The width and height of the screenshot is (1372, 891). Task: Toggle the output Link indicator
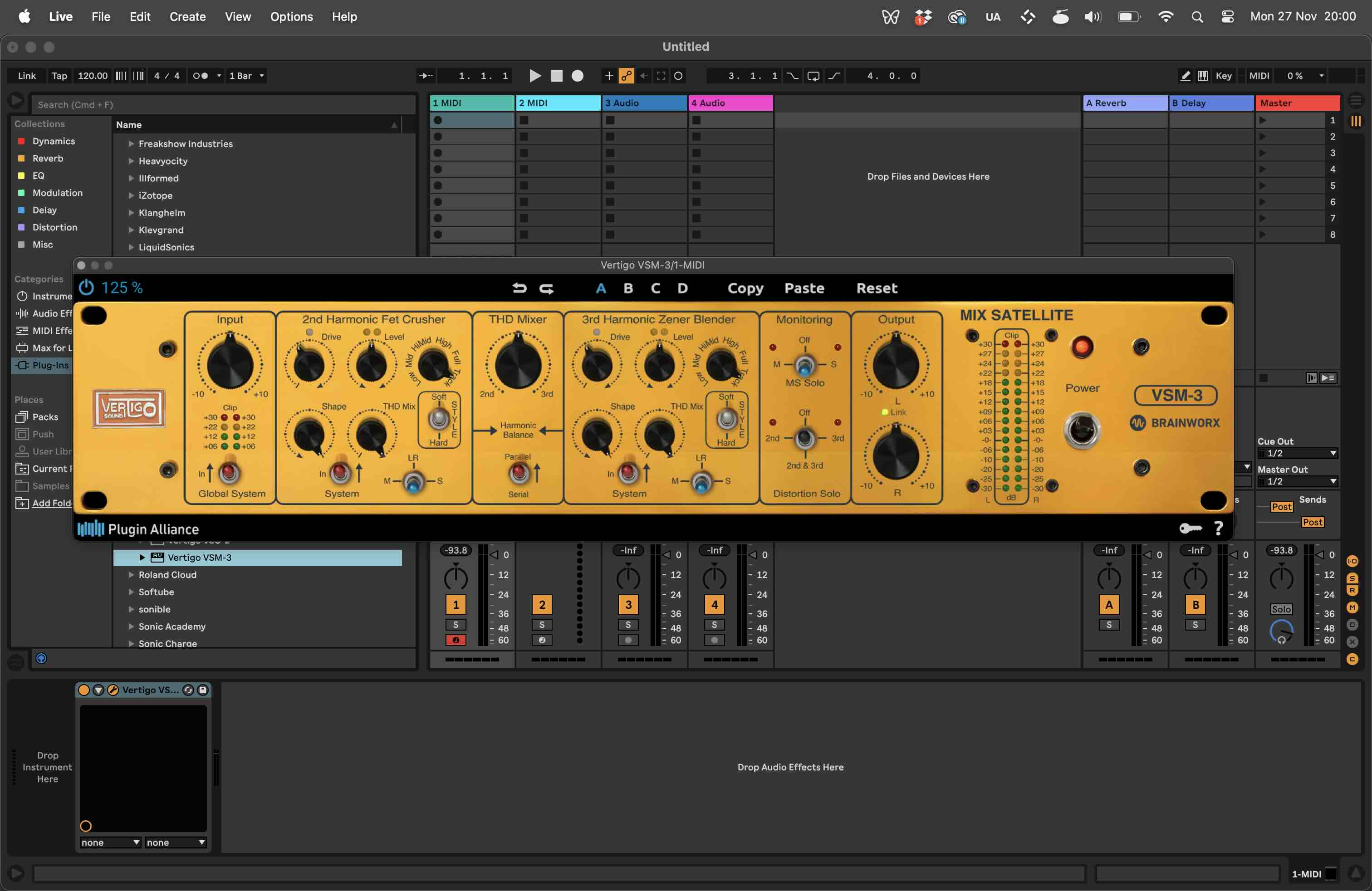[885, 412]
